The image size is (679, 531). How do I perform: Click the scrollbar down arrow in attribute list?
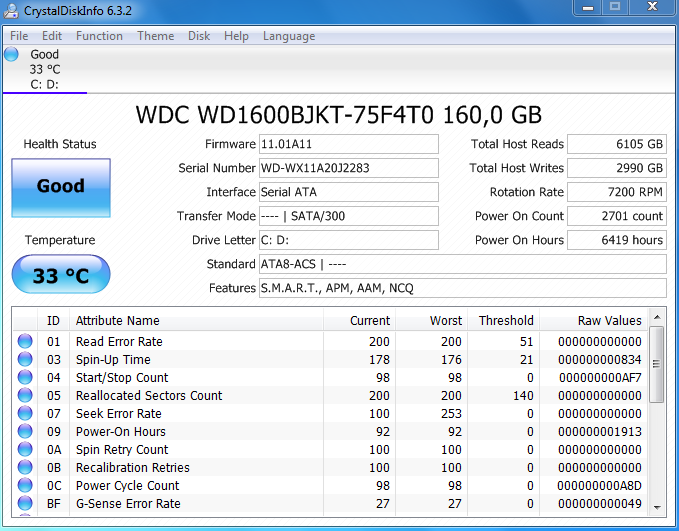657,507
